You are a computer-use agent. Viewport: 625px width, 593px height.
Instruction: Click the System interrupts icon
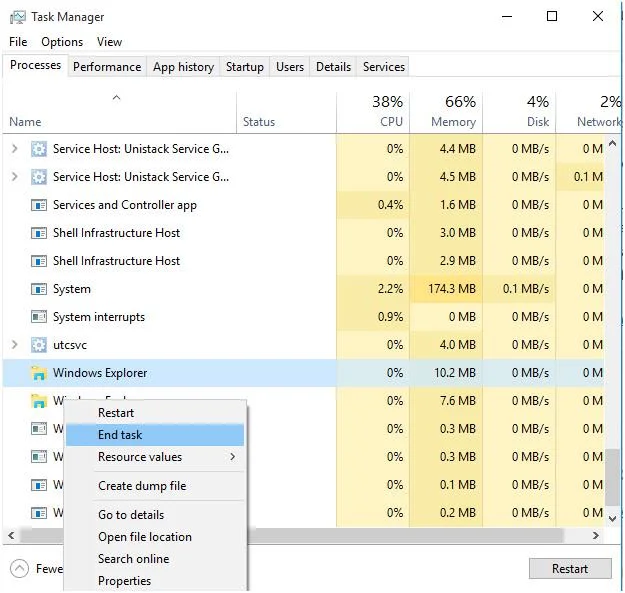39,317
